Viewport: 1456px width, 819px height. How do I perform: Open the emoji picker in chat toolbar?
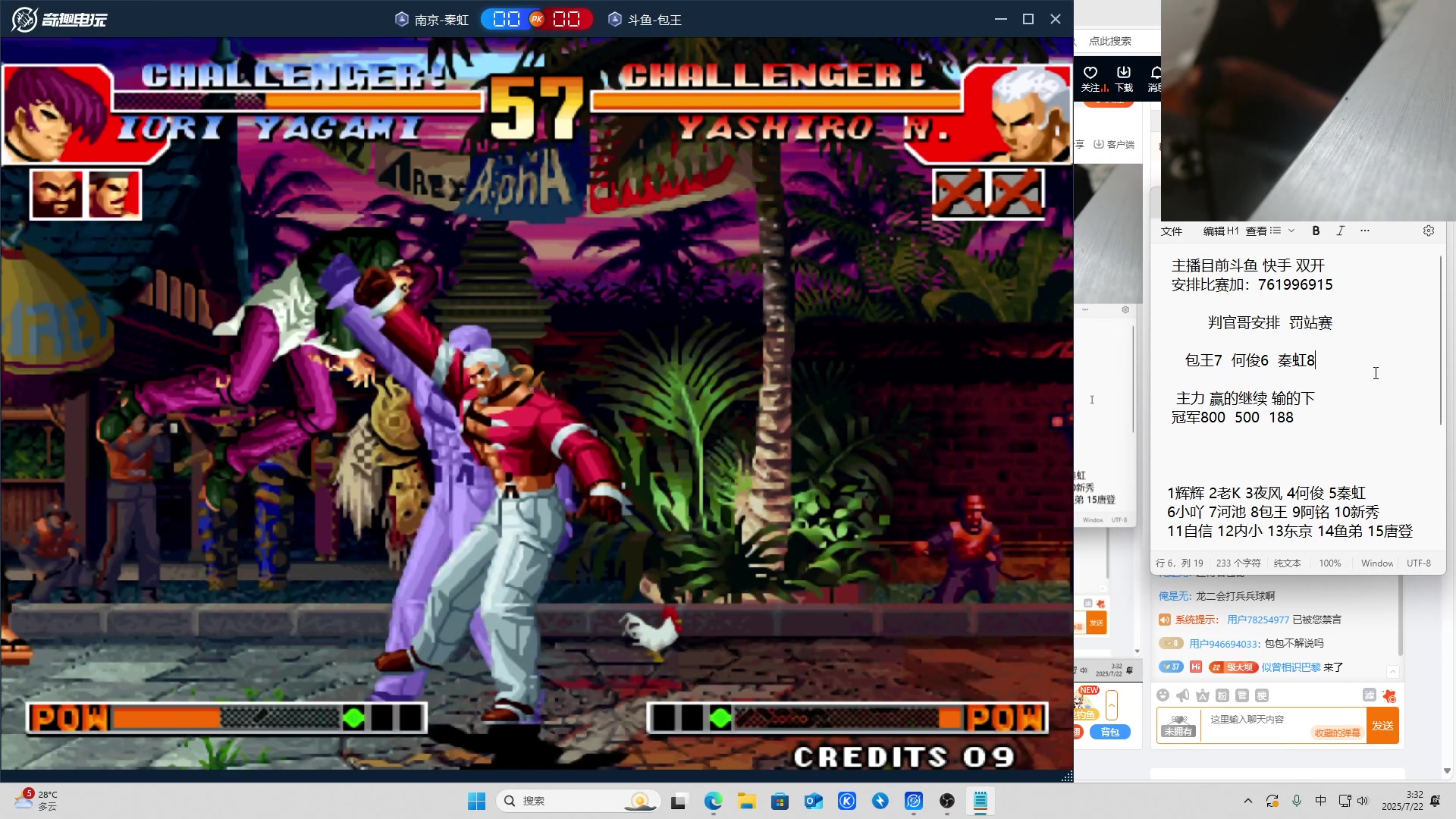pos(1163,695)
